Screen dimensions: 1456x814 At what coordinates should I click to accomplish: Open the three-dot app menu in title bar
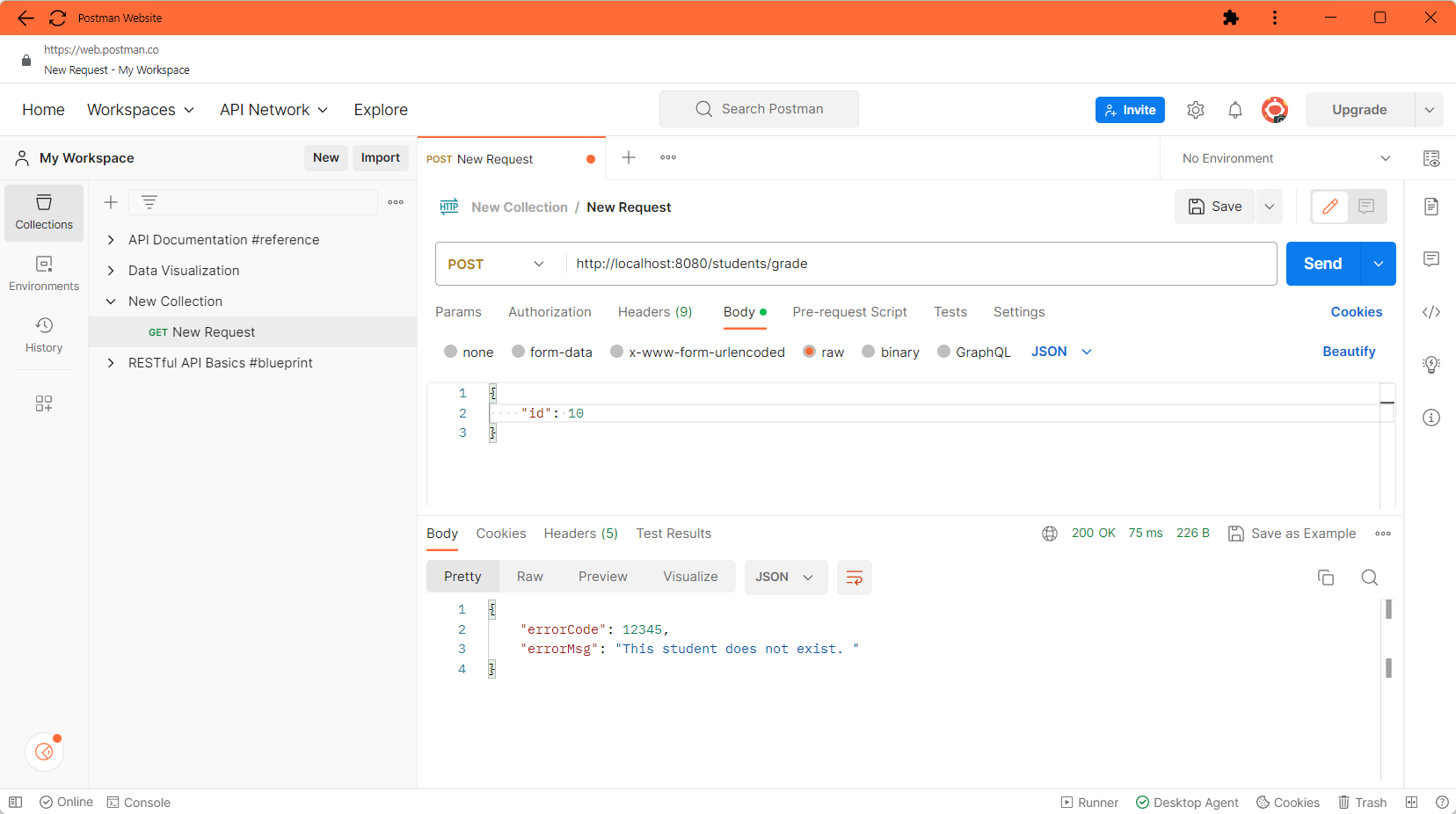pyautogui.click(x=1275, y=18)
